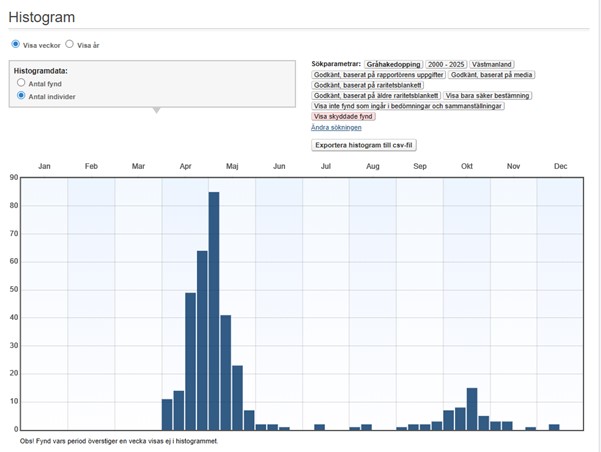Click the 'Okt' month label on chart
This screenshot has width=601, height=452.
(467, 166)
